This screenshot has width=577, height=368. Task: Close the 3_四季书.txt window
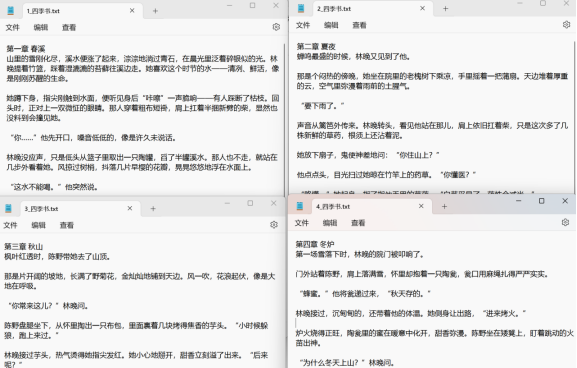[273, 203]
